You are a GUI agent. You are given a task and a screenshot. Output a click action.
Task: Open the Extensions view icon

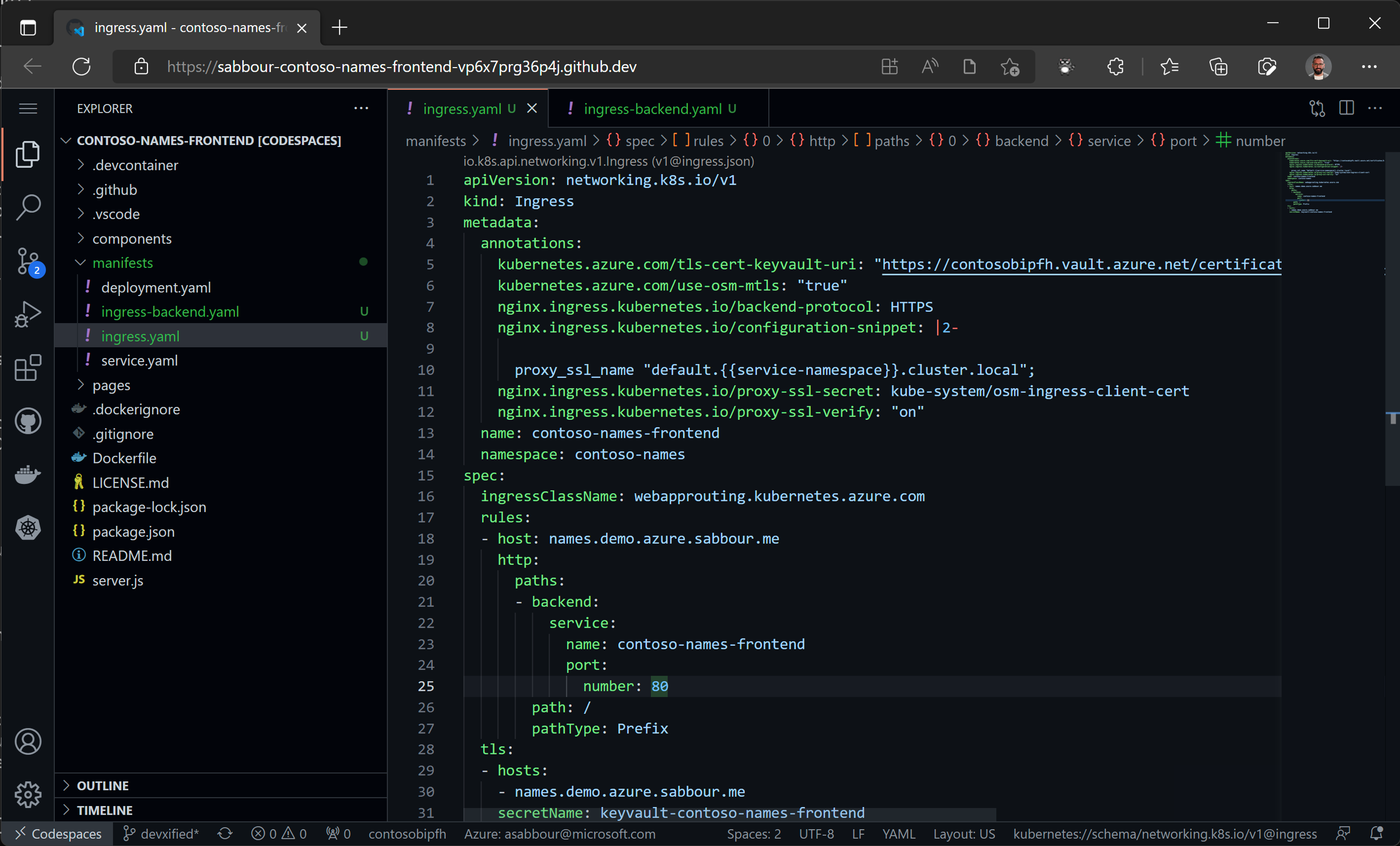click(x=28, y=368)
